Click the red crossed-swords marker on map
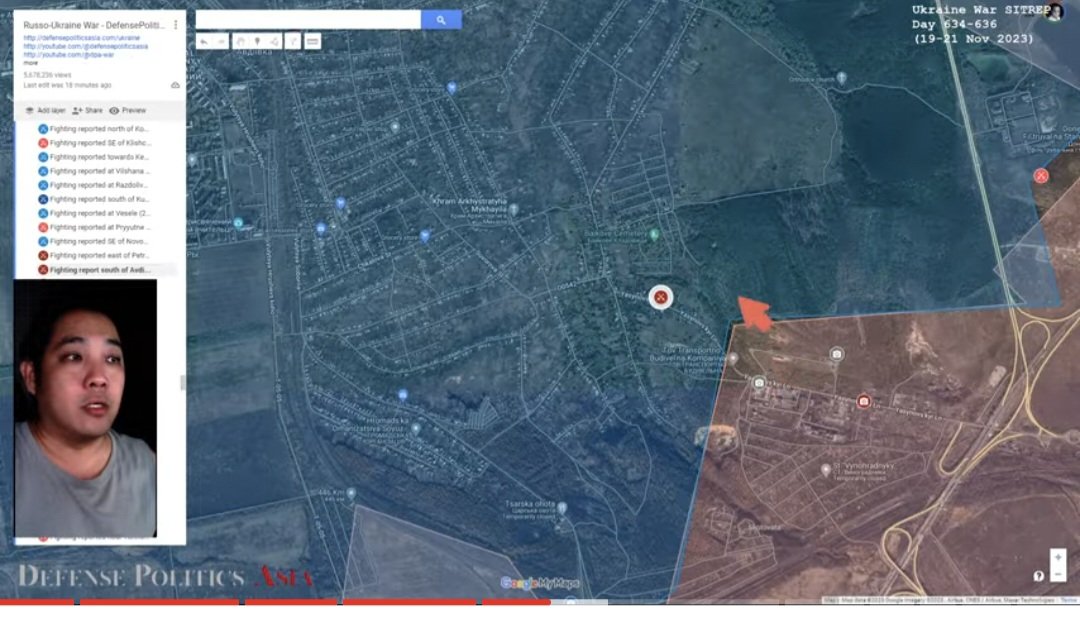 (x=660, y=297)
